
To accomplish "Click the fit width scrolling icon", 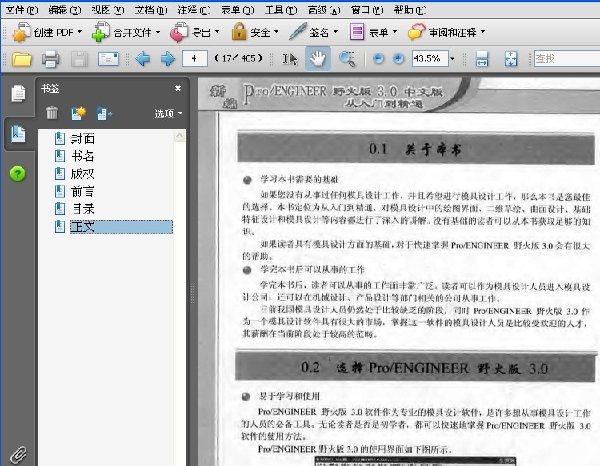I will tap(482, 59).
